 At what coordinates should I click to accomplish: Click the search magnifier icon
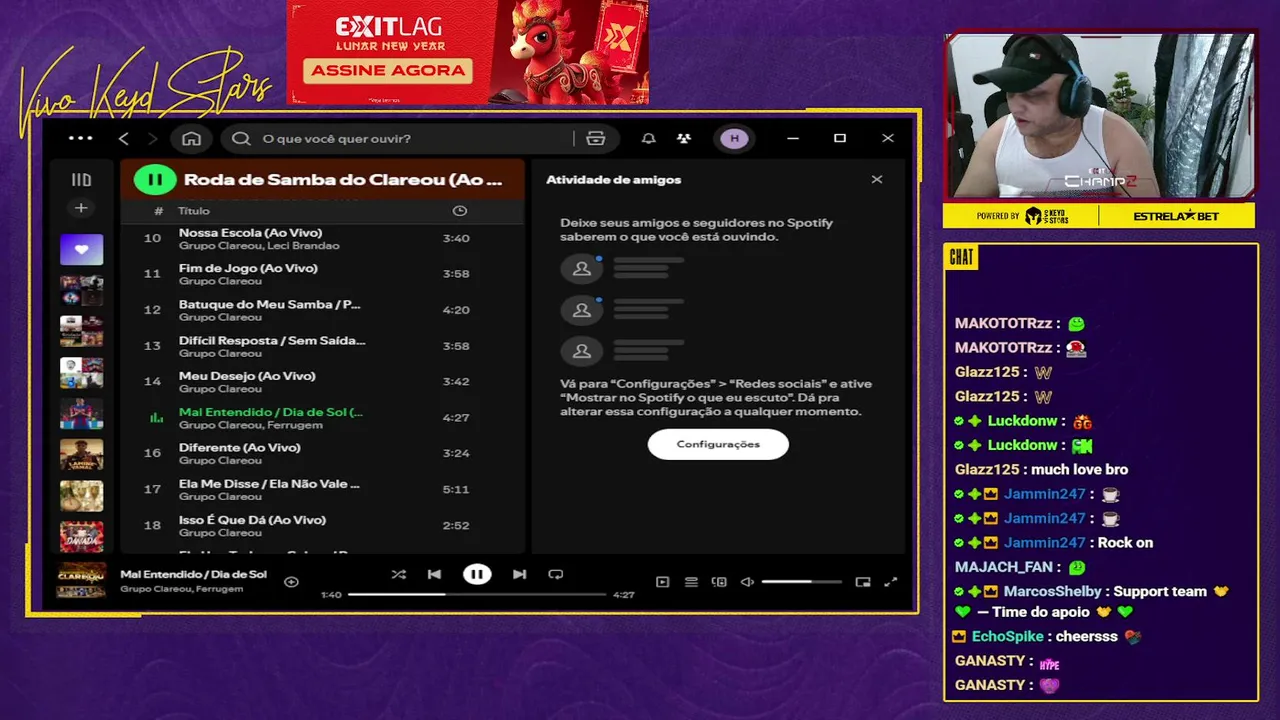(241, 138)
